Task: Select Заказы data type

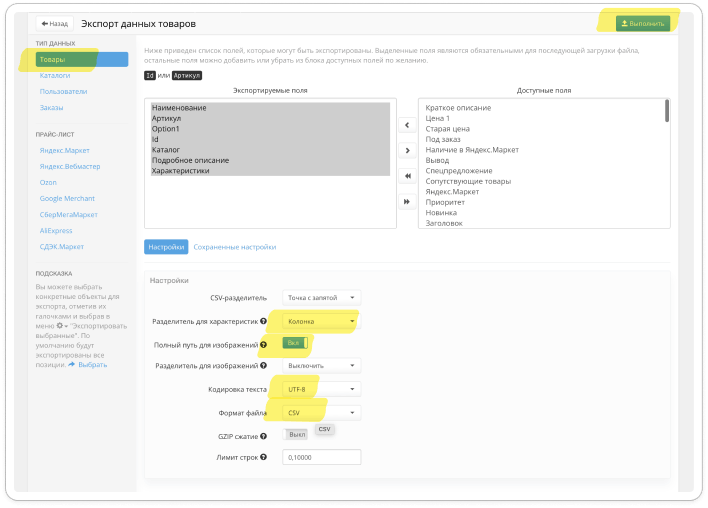Action: (x=51, y=107)
